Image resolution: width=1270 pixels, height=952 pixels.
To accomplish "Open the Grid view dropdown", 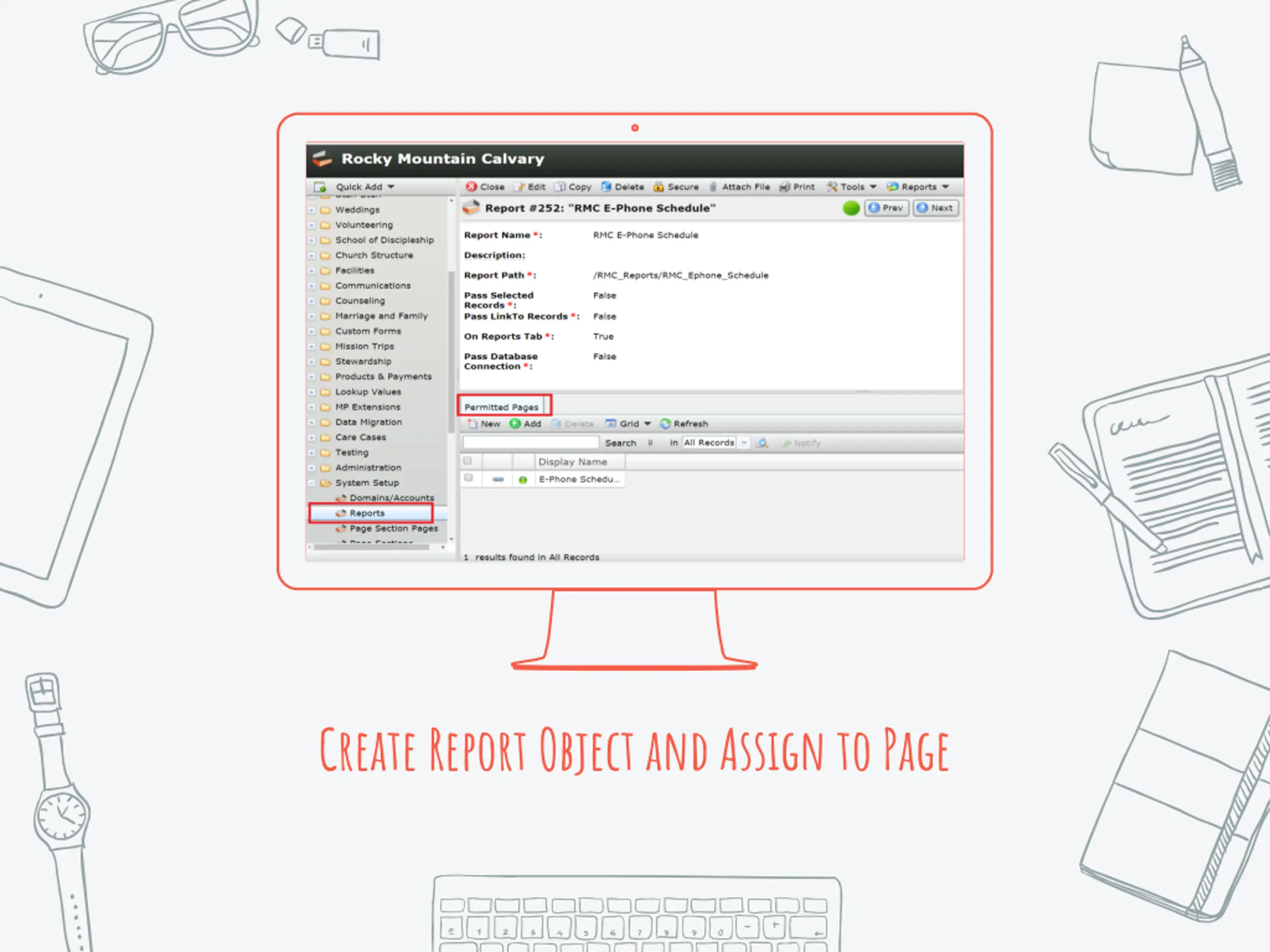I will [x=628, y=423].
